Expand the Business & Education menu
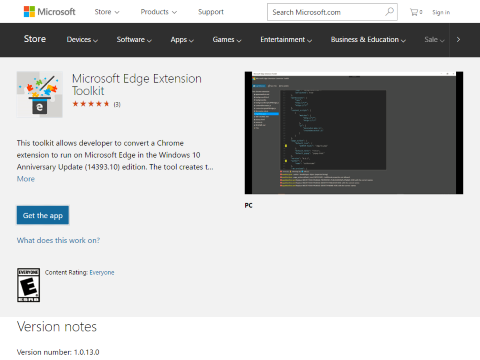480x360 pixels. click(x=368, y=40)
